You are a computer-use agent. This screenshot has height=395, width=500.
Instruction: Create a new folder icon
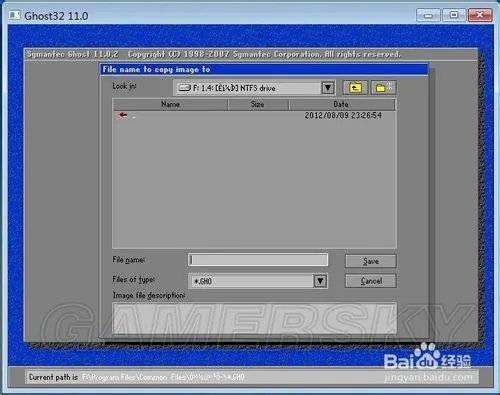383,88
